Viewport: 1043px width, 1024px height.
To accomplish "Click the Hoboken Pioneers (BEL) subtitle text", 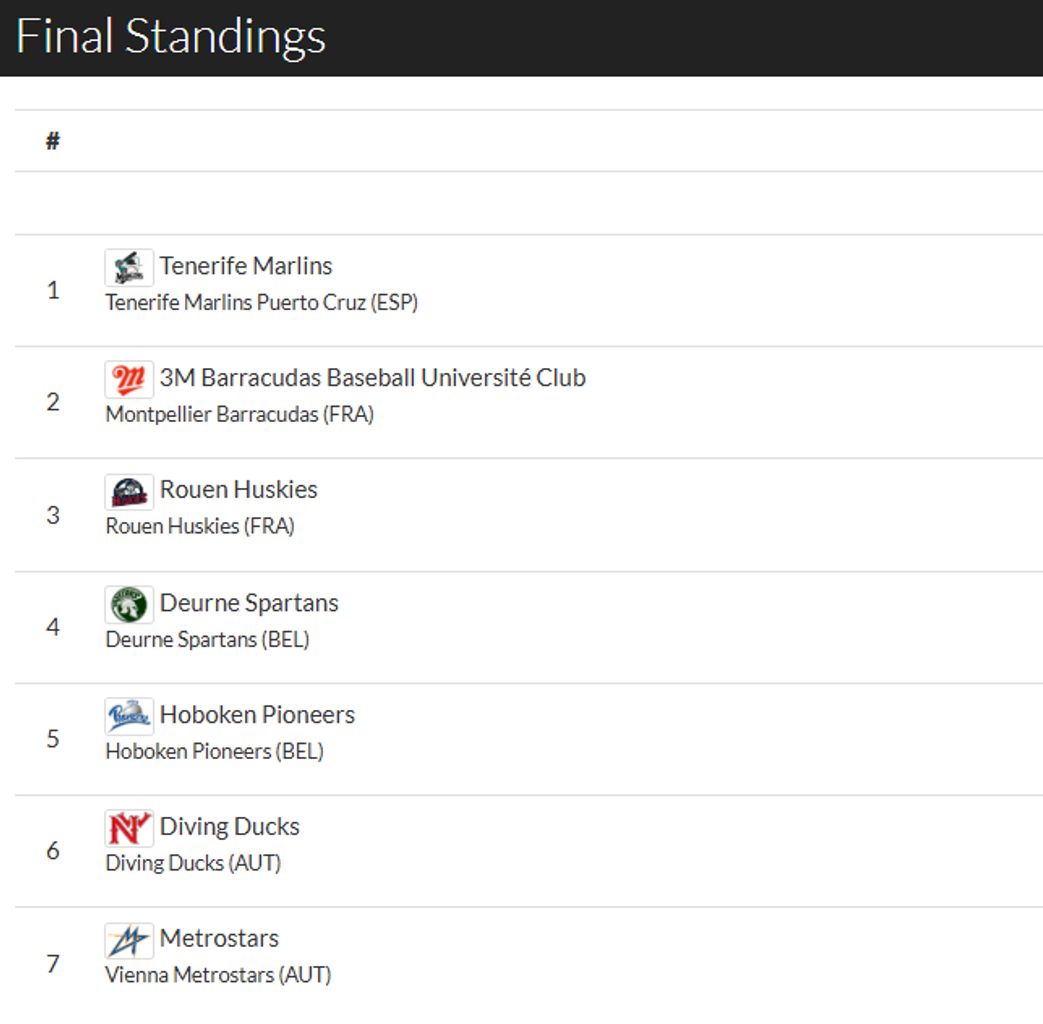I will (x=214, y=751).
